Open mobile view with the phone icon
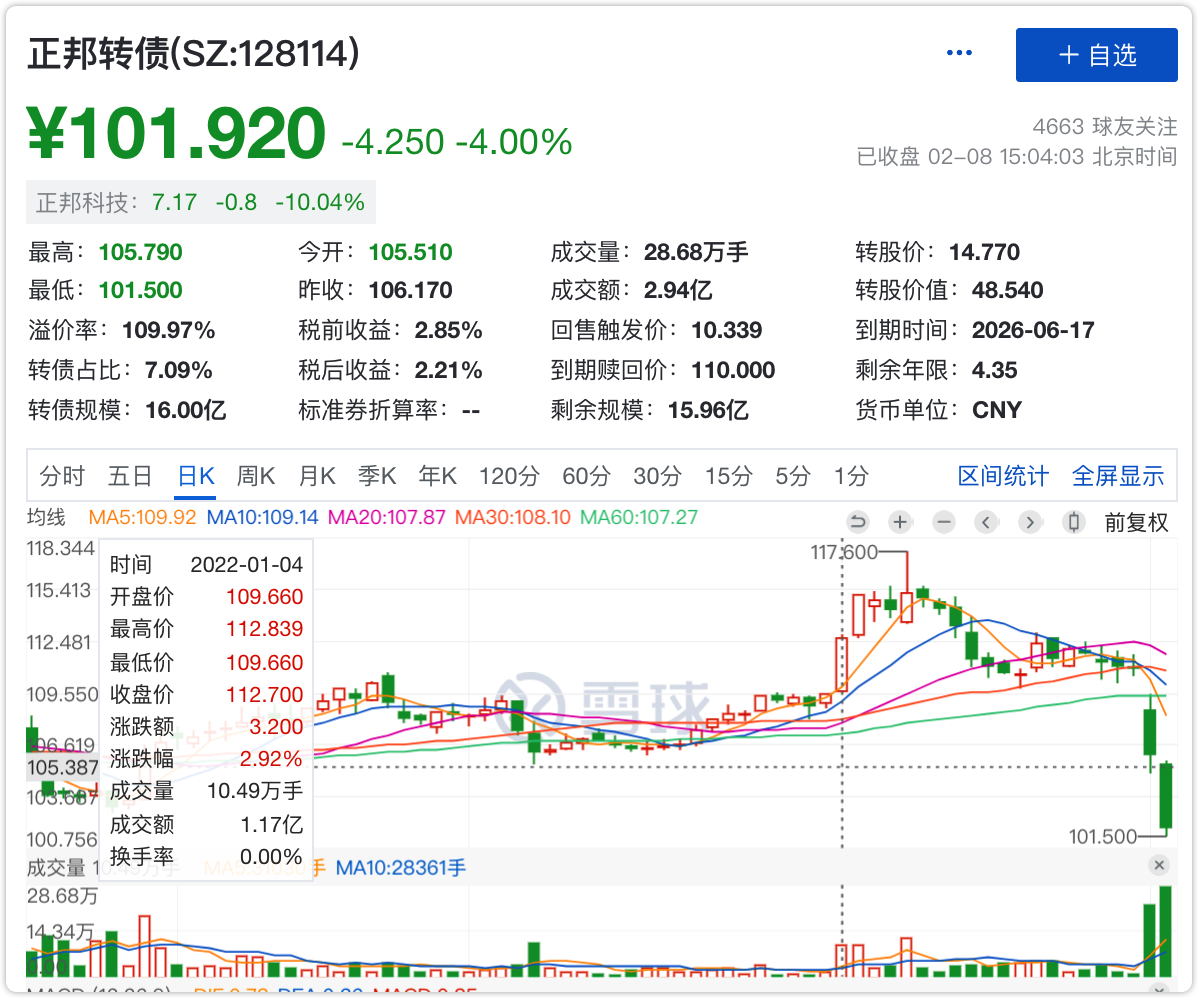Image resolution: width=1198 pixels, height=998 pixels. point(1072,522)
